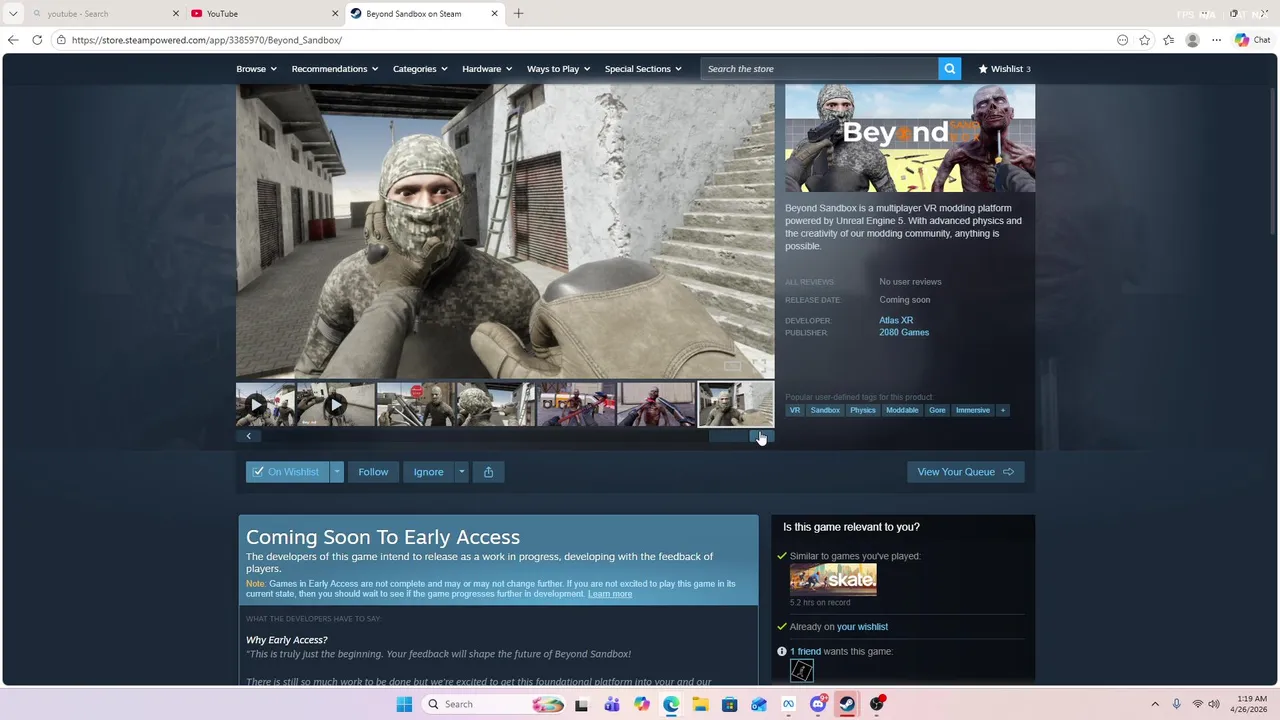
Task: Open Atlas XR developer link
Action: pos(896,320)
